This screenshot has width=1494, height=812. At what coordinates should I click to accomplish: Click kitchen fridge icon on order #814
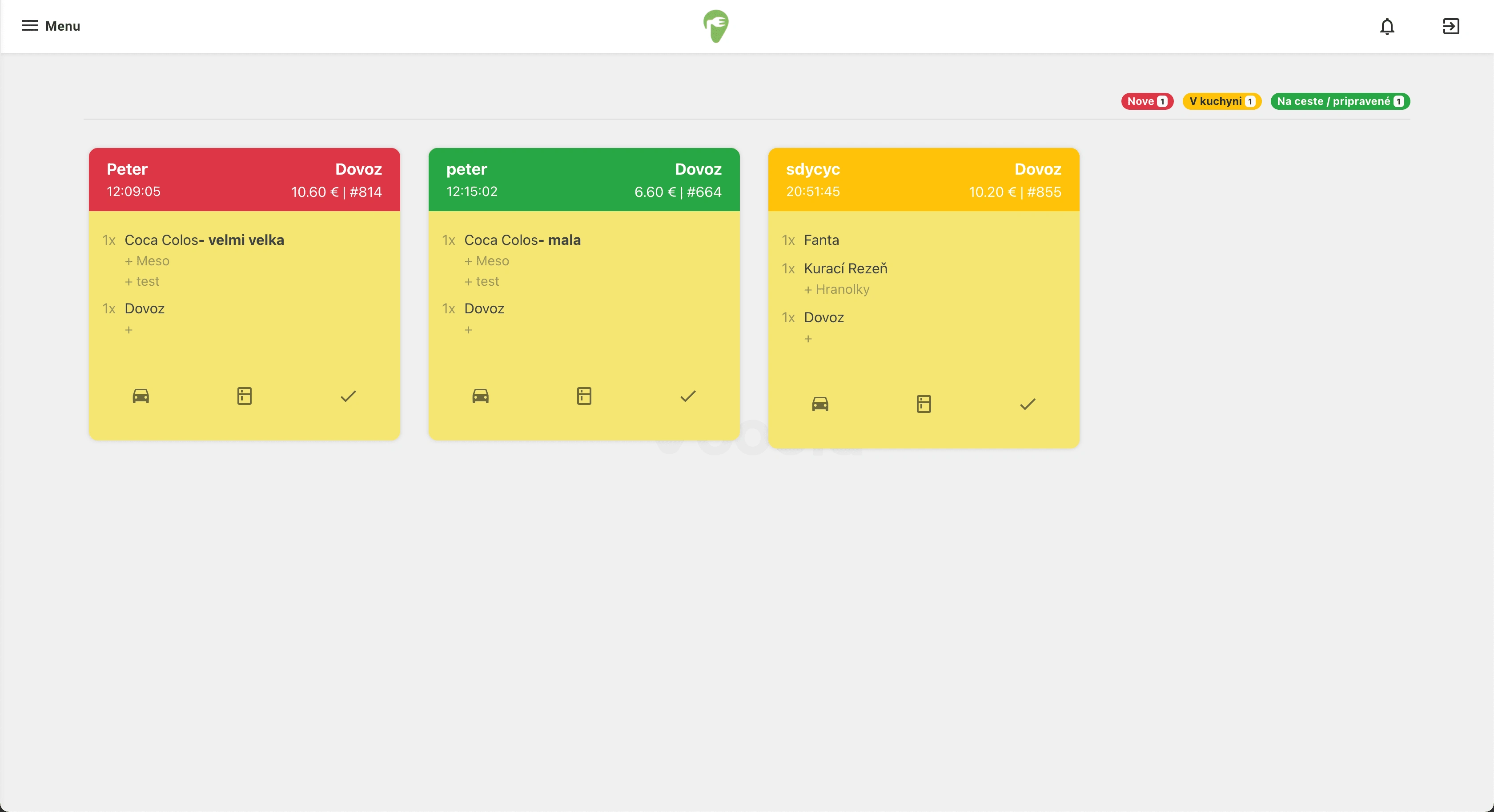(244, 396)
